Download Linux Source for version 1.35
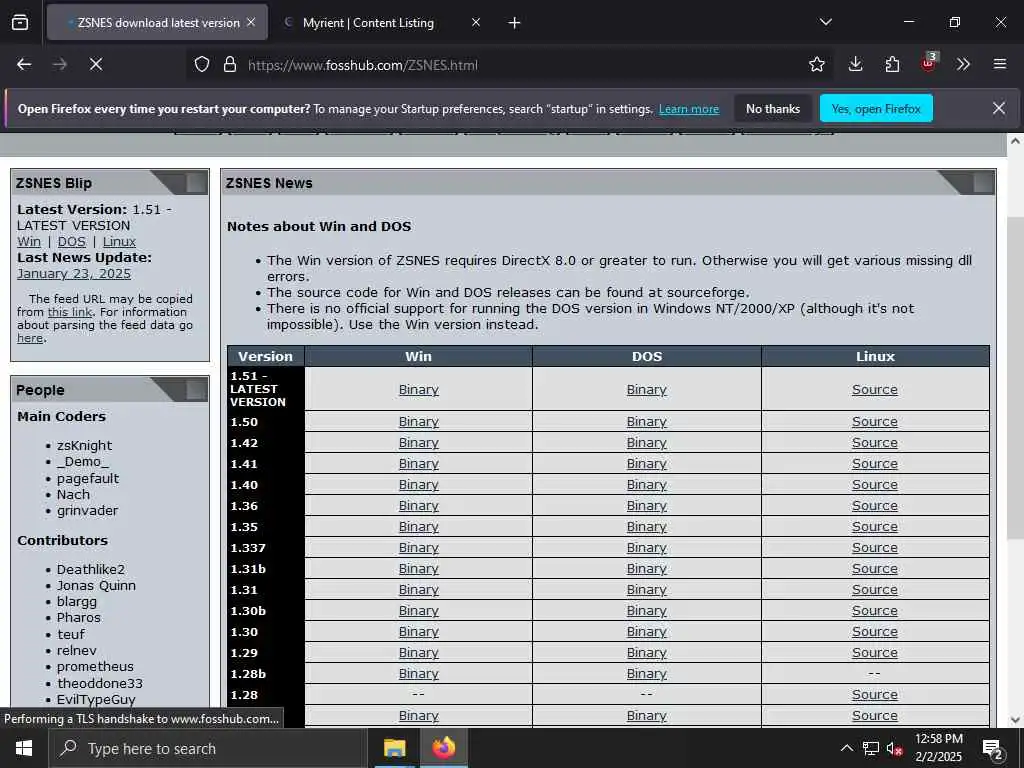 874,526
